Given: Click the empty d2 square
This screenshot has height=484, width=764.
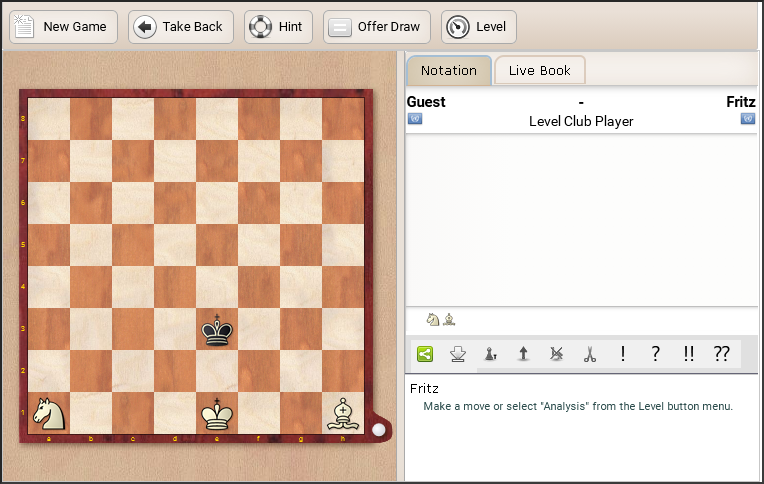Looking at the screenshot, I should click(x=175, y=371).
